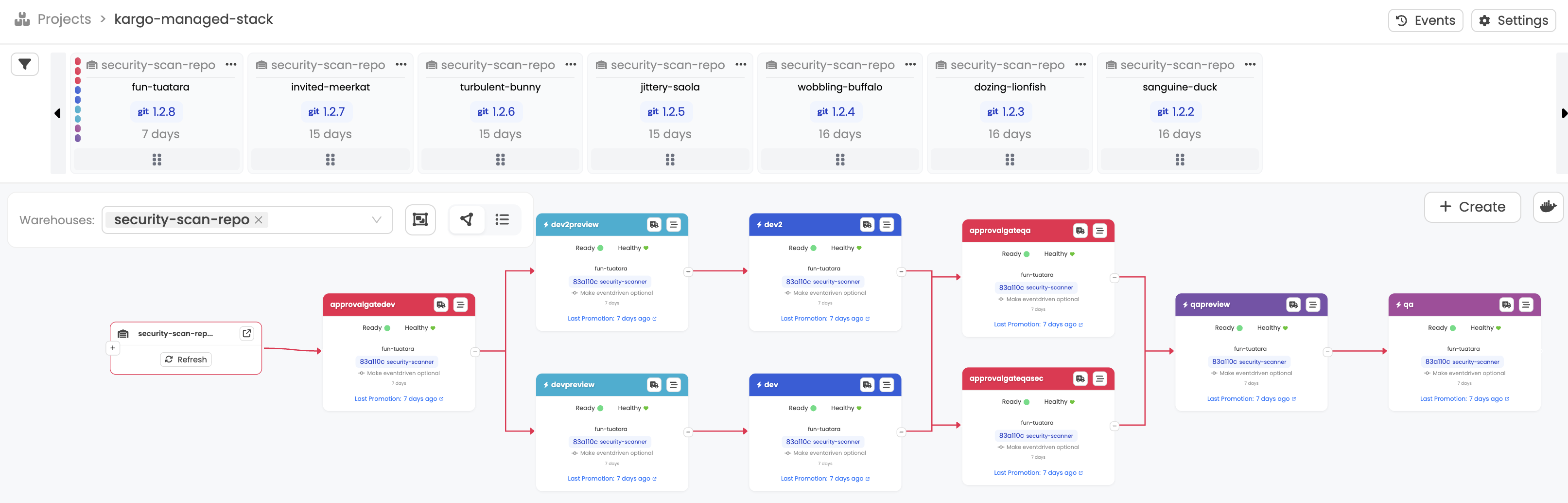
Task: Open the Create menu button
Action: (x=1472, y=207)
